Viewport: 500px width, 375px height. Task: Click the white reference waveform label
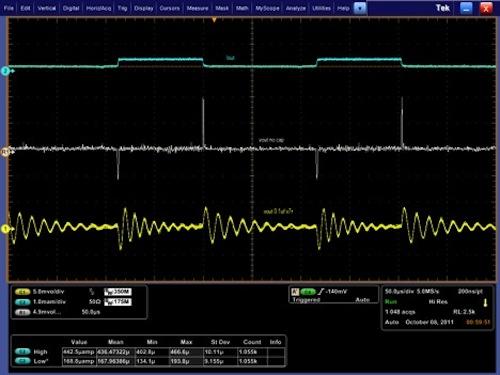271,140
